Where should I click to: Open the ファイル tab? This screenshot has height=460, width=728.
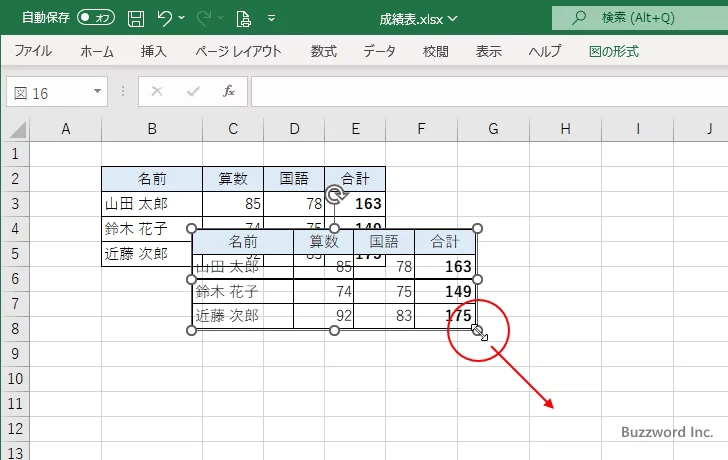[x=33, y=51]
